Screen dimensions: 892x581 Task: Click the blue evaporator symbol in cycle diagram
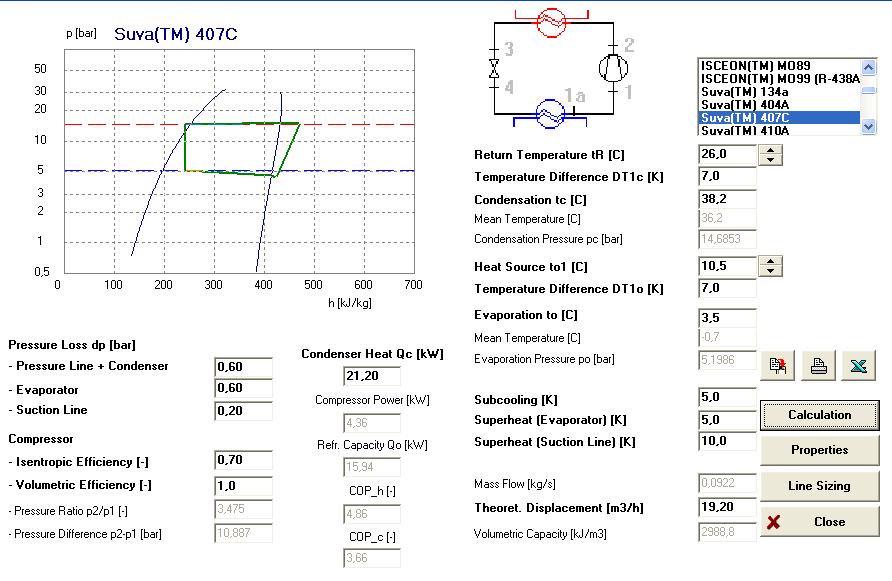[549, 113]
